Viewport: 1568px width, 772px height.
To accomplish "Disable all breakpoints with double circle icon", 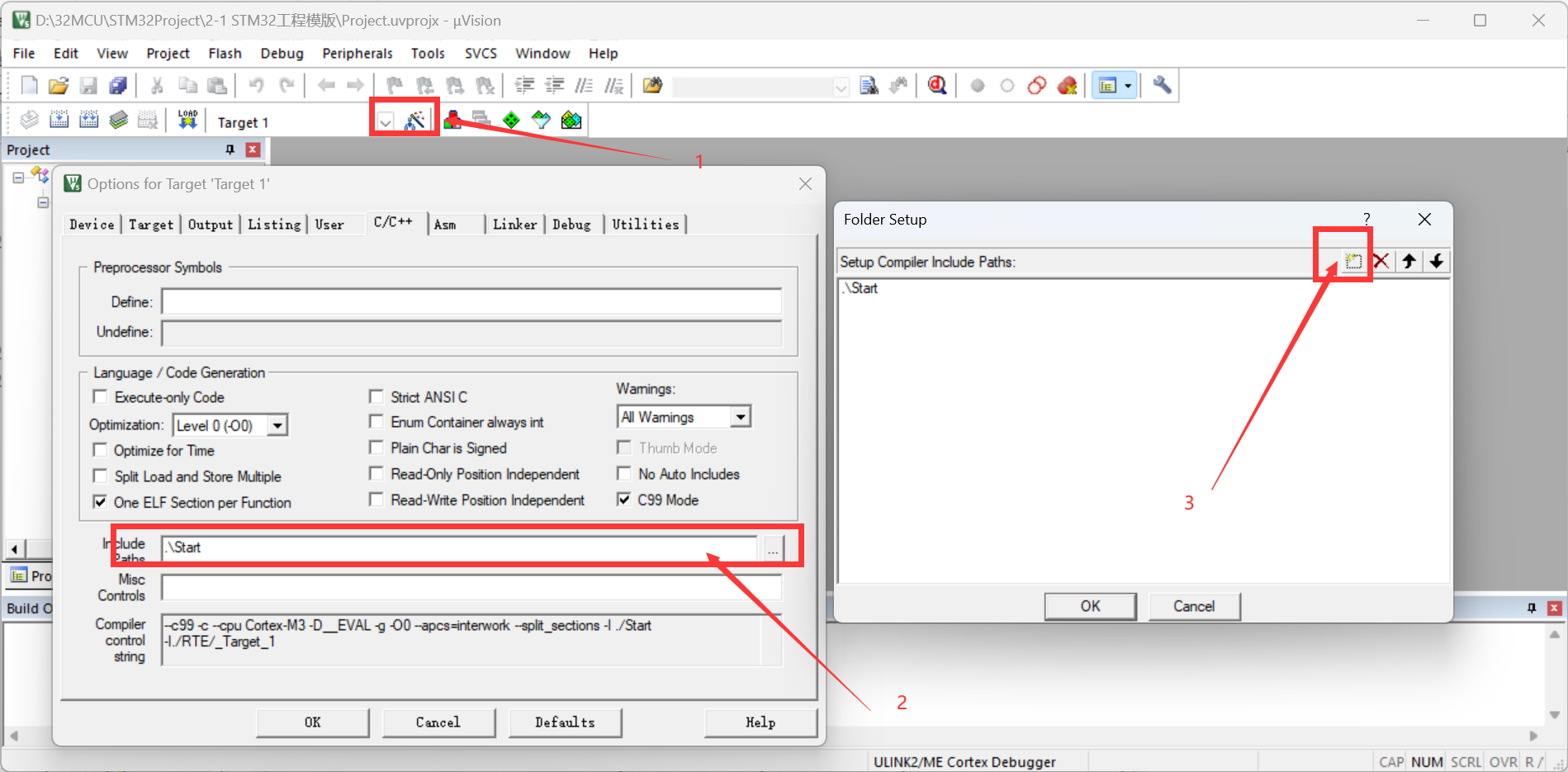I will point(1037,85).
